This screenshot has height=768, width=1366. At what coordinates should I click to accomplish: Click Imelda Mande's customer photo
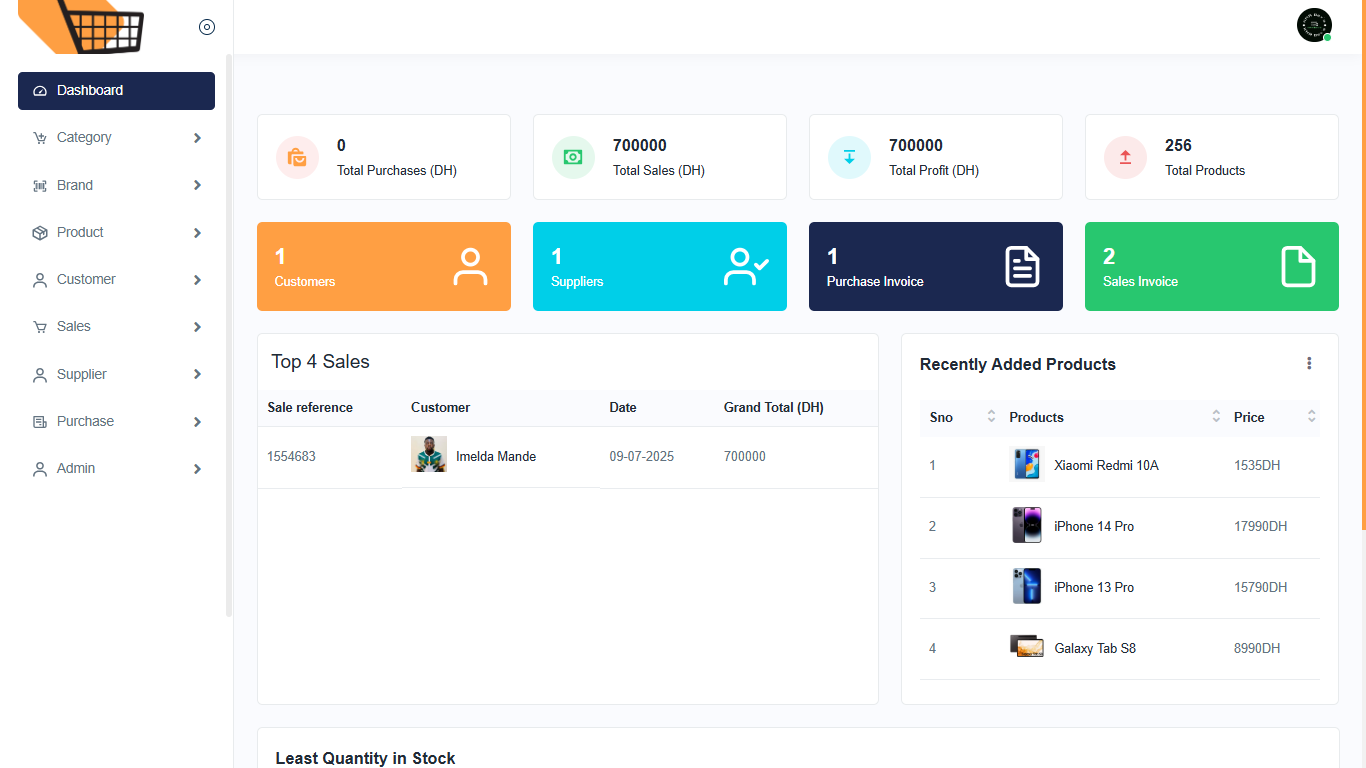tap(429, 455)
